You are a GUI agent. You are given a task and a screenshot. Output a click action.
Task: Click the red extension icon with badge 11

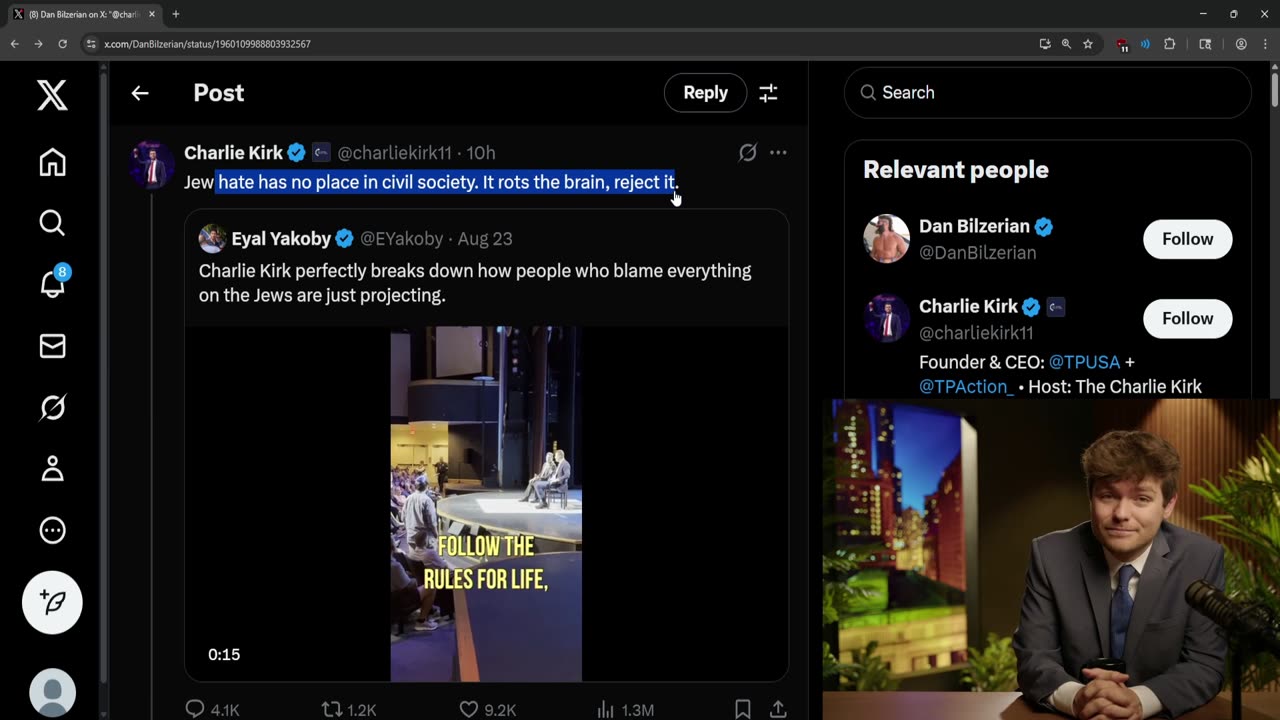coord(1123,45)
